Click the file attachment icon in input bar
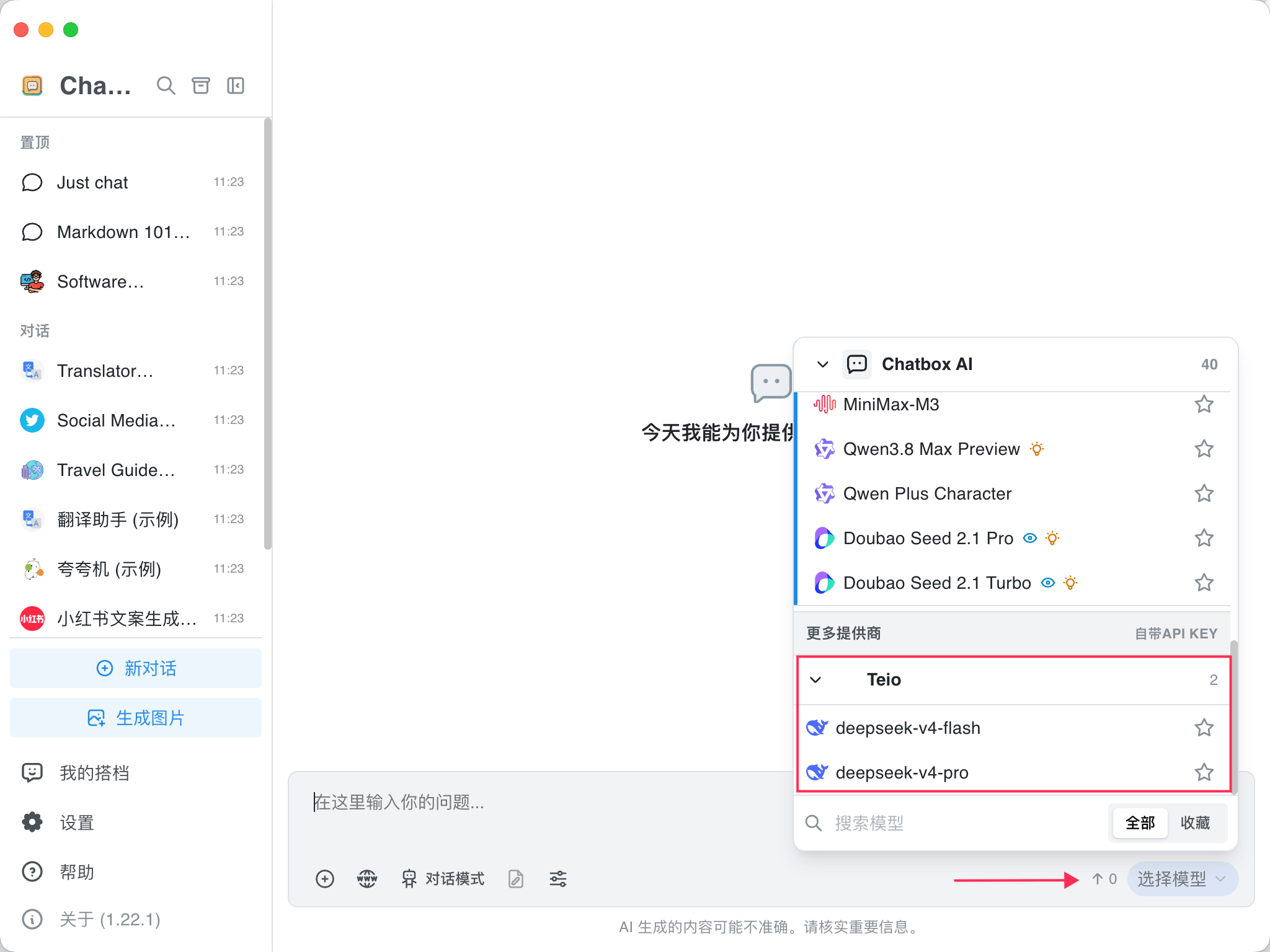 516,879
